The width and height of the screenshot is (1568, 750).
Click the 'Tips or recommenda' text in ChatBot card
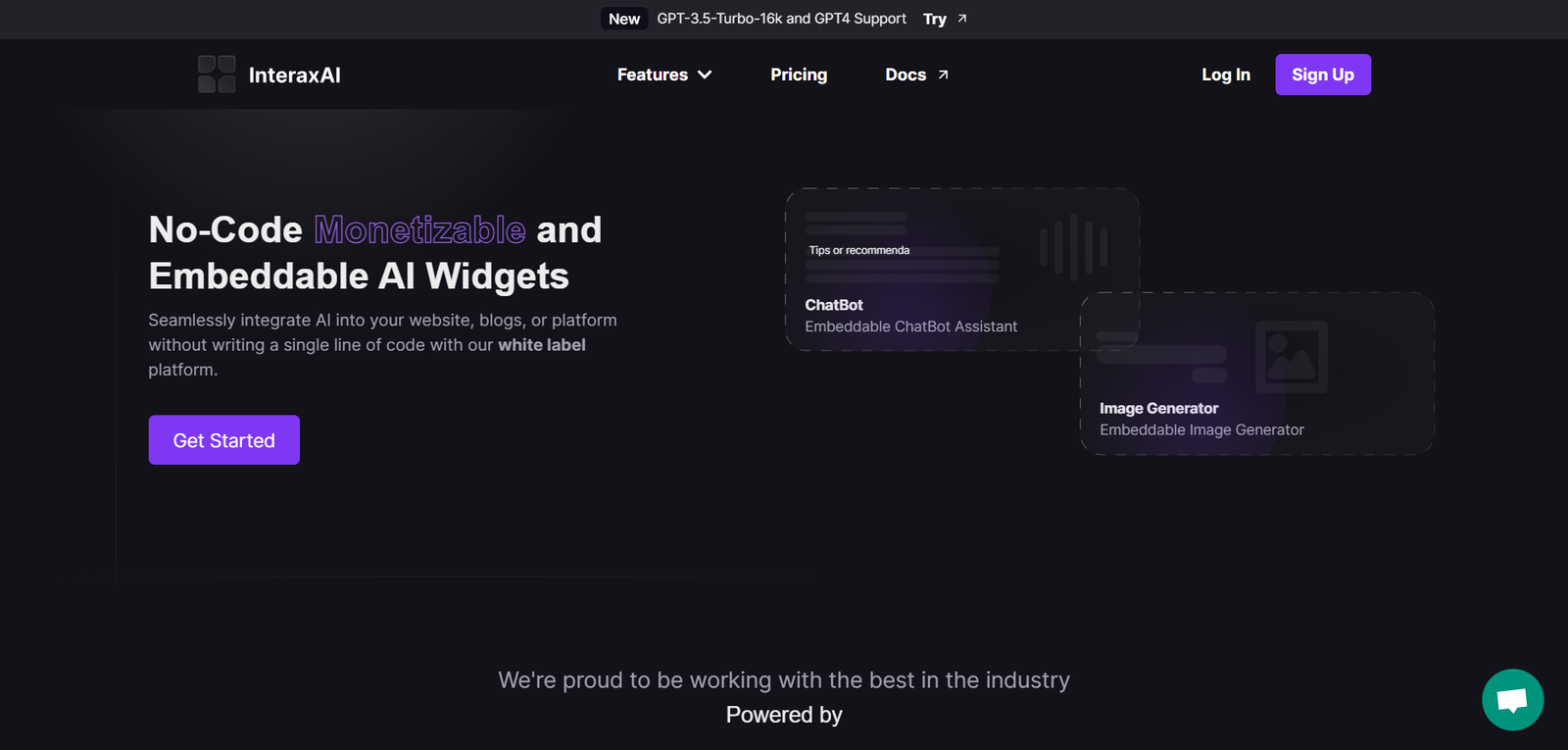point(859,250)
